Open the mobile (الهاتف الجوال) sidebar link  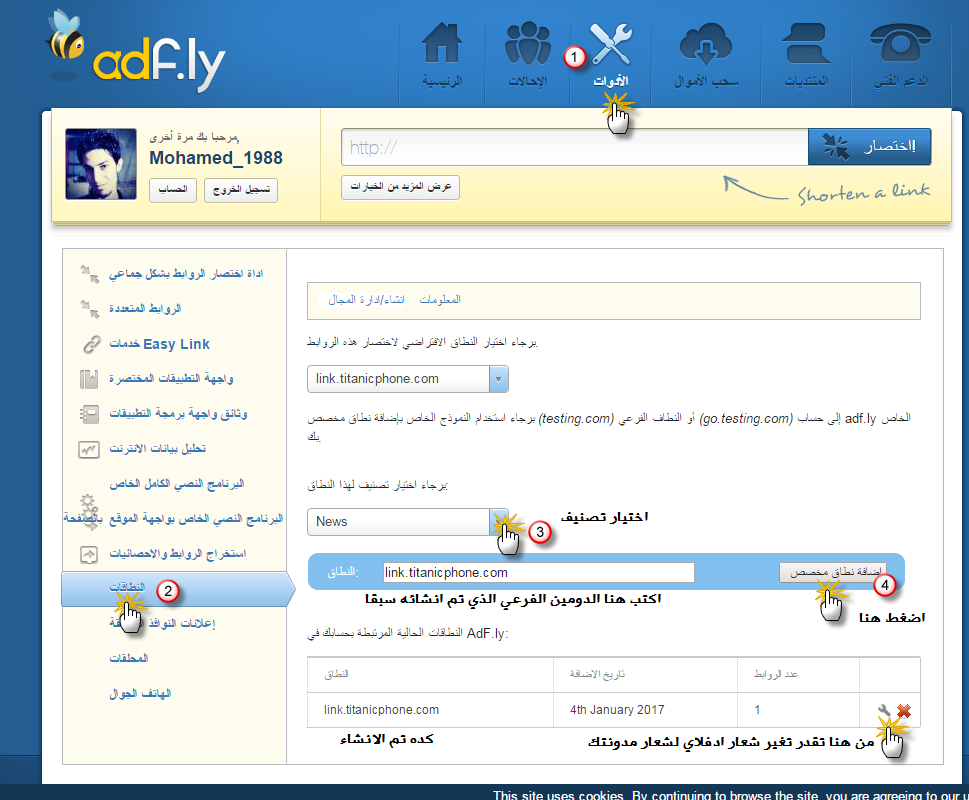[140, 694]
